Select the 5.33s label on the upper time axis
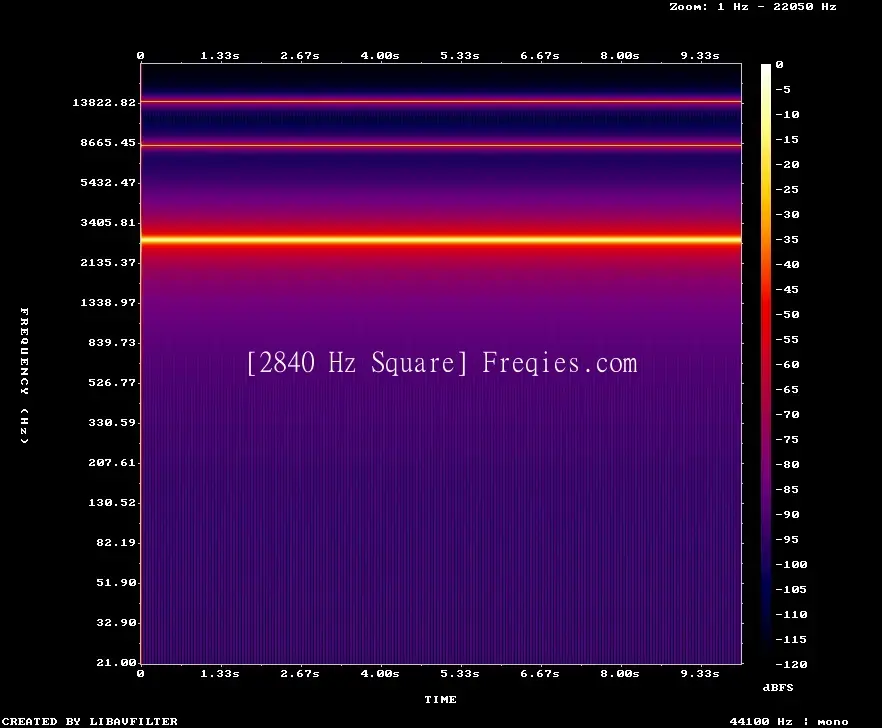882x728 pixels. click(460, 56)
